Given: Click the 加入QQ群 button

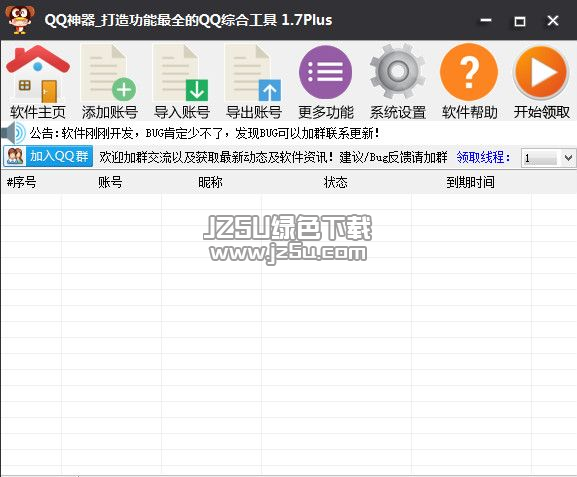Looking at the screenshot, I should [48, 156].
